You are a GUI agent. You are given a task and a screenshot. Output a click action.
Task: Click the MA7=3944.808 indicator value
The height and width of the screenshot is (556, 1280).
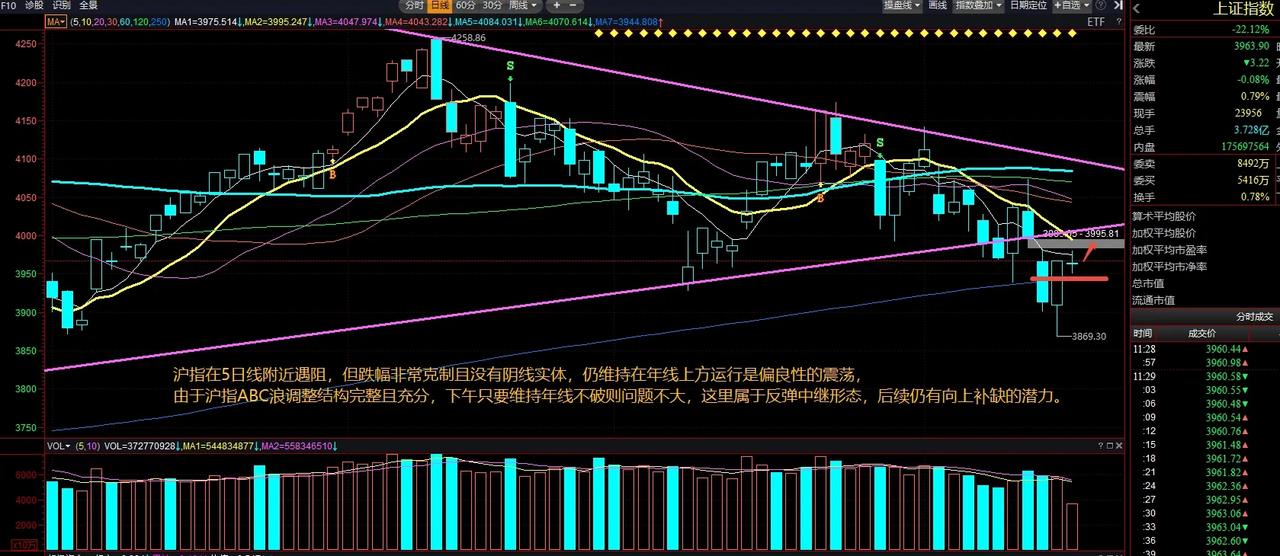coord(626,21)
